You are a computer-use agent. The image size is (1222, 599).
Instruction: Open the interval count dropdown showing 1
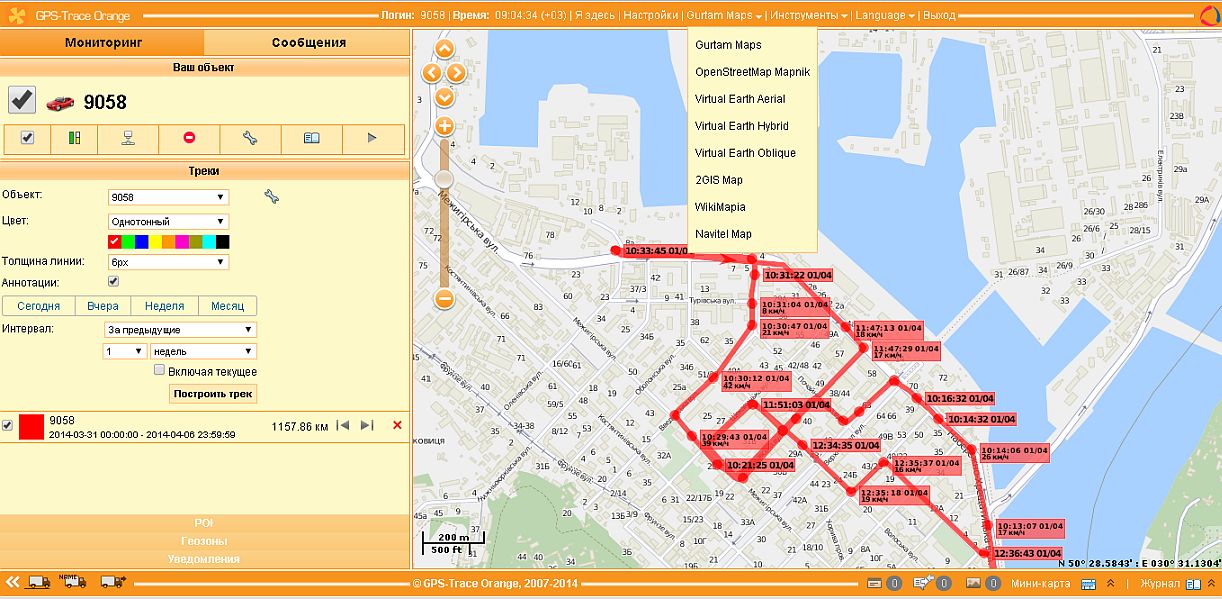click(x=124, y=351)
